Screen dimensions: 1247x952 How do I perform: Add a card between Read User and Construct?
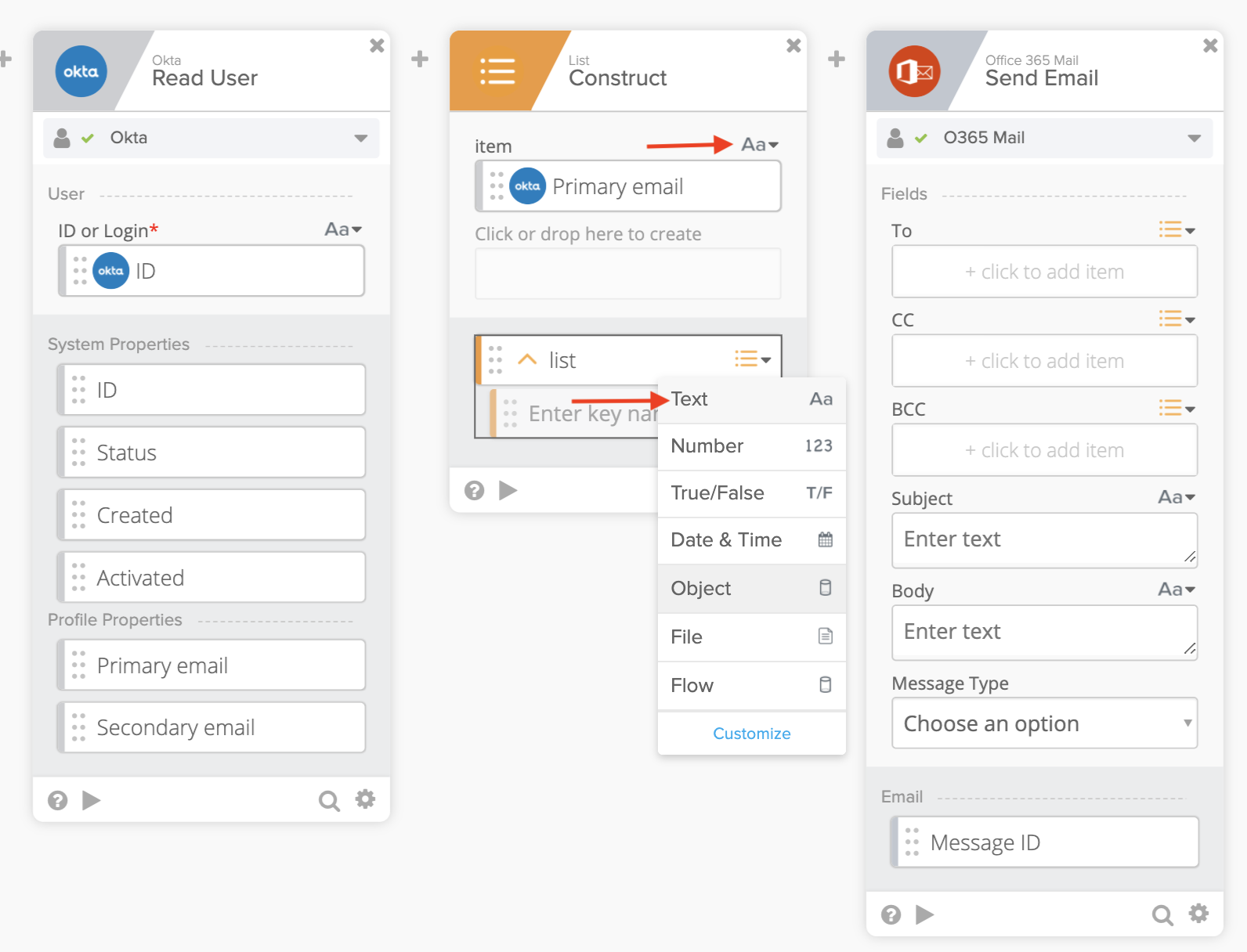[420, 59]
